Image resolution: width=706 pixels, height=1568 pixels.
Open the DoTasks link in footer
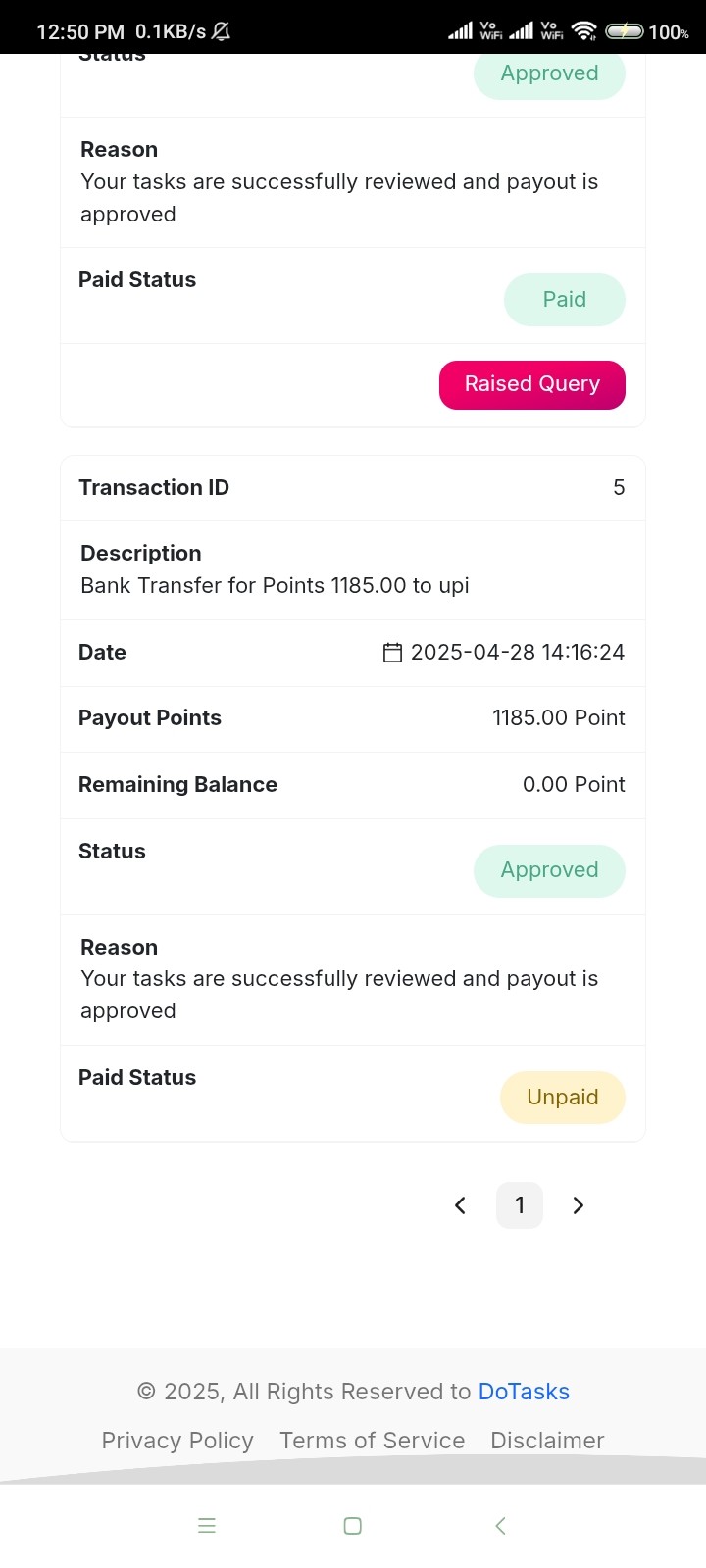pos(524,1392)
